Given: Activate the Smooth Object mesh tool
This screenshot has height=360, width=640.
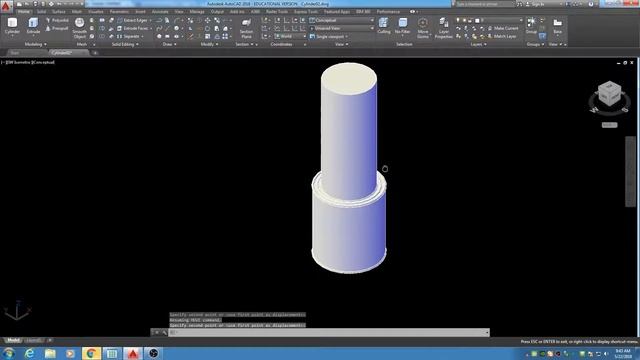Looking at the screenshot, I should coord(80,28).
